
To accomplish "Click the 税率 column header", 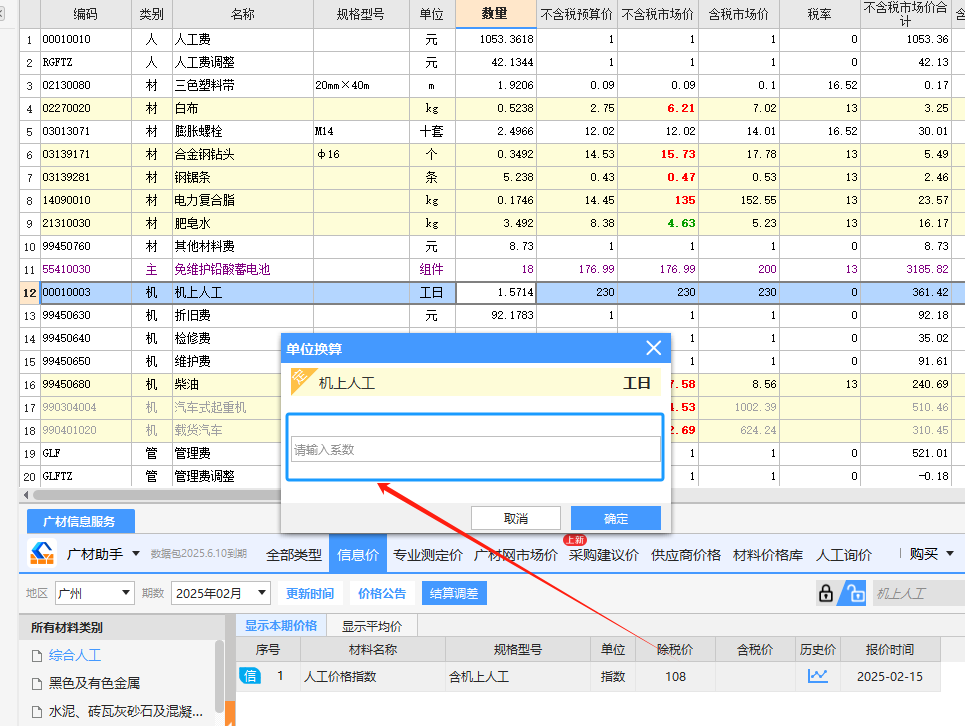I will pos(819,14).
